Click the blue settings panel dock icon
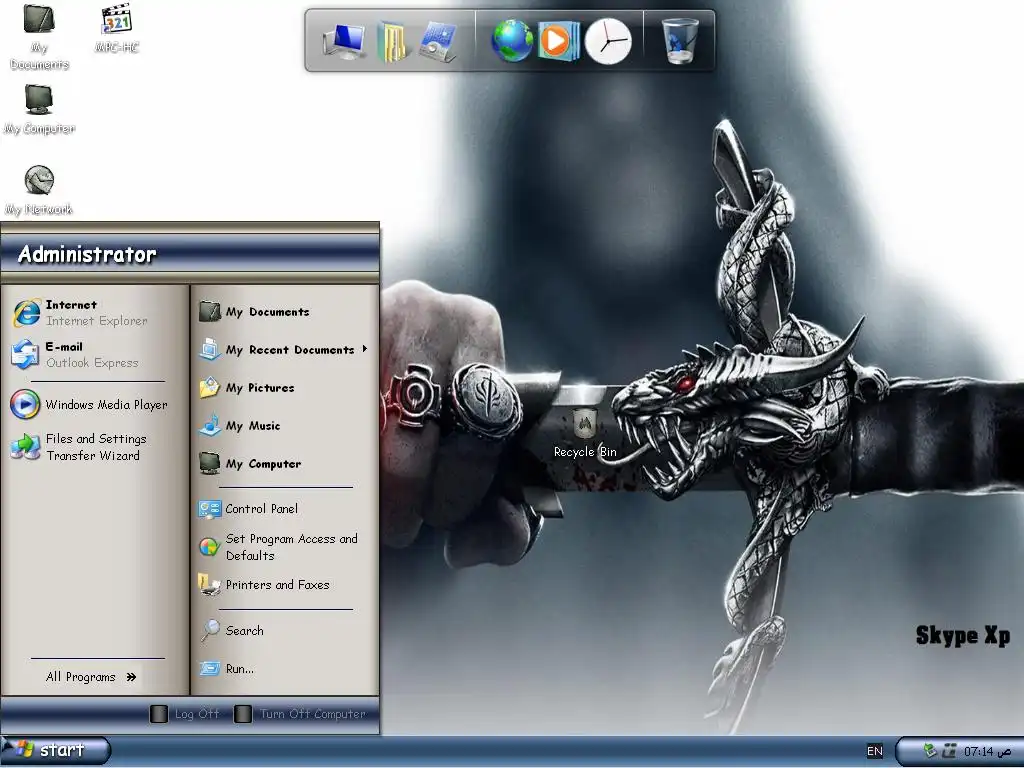 point(439,41)
